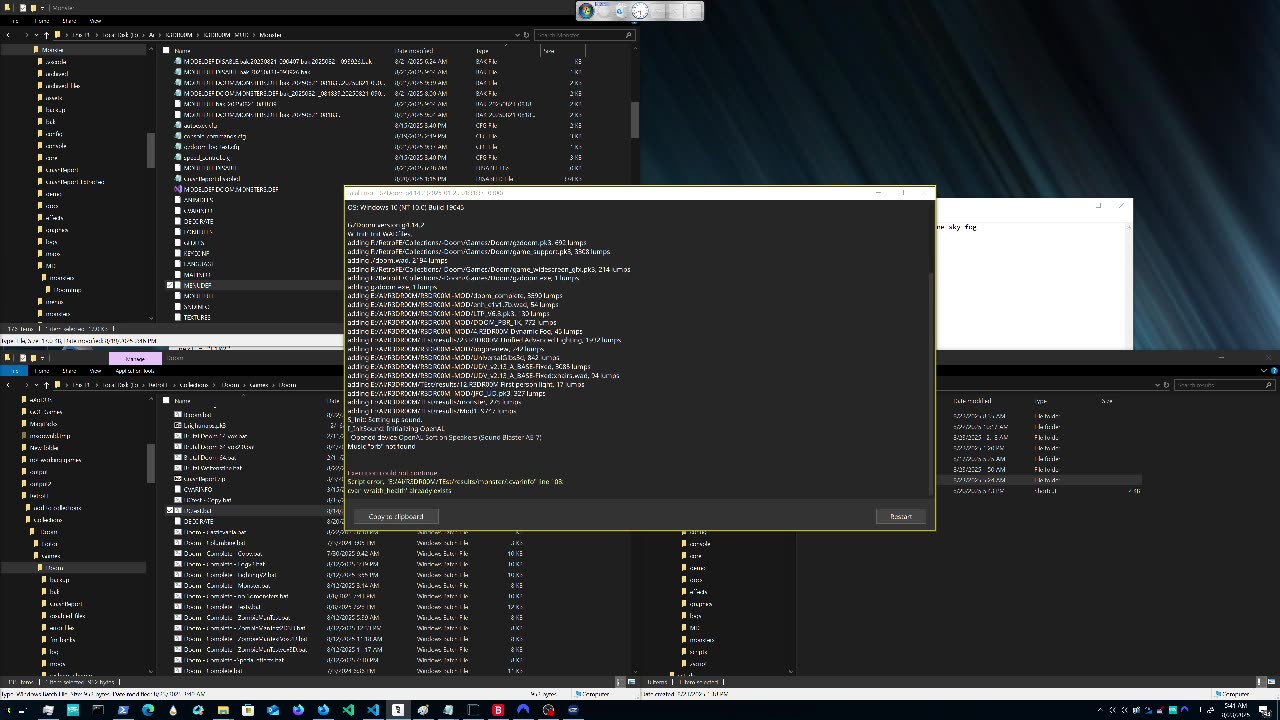
Task: Select the CVARINFO file in the Doom folder window
Action: (x=198, y=490)
